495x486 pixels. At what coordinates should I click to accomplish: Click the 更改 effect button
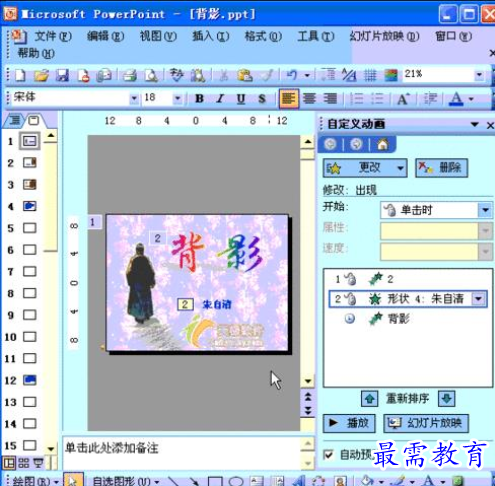click(x=365, y=168)
